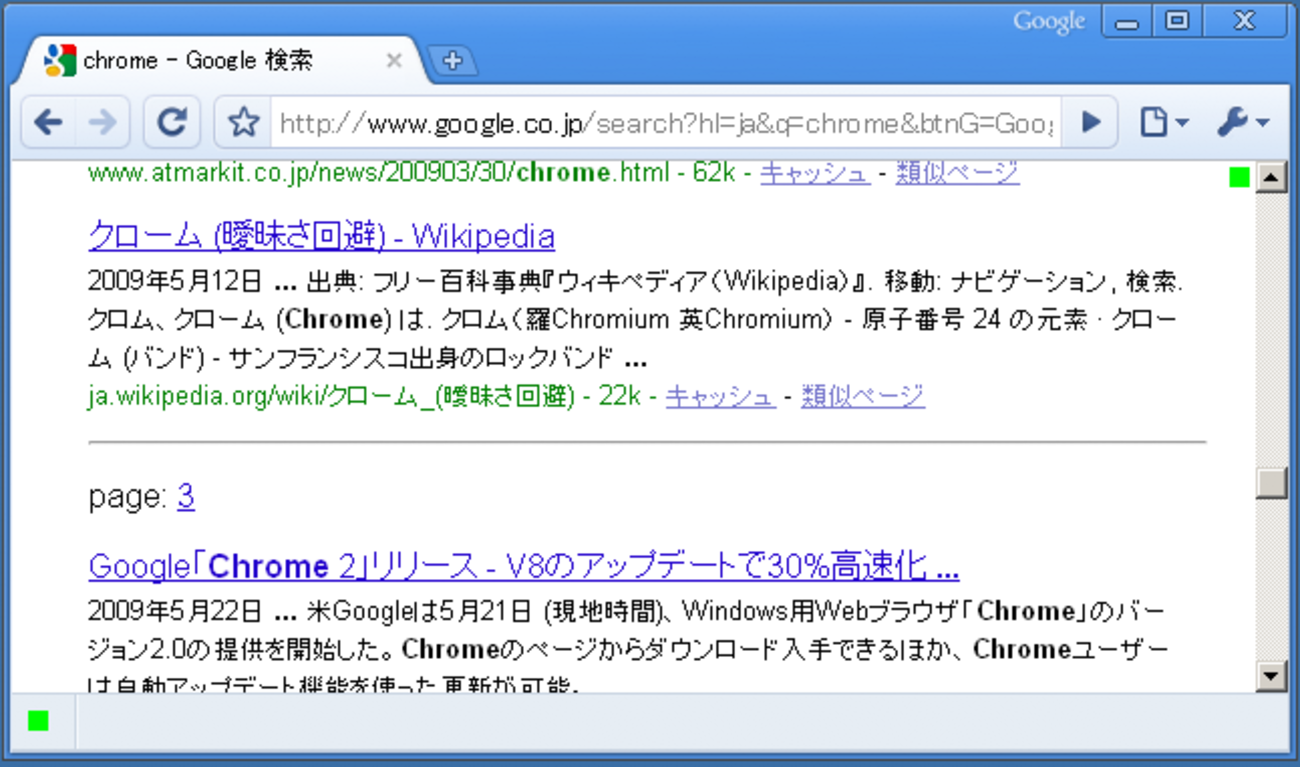Go to results page 3
The height and width of the screenshot is (767, 1300).
click(186, 496)
